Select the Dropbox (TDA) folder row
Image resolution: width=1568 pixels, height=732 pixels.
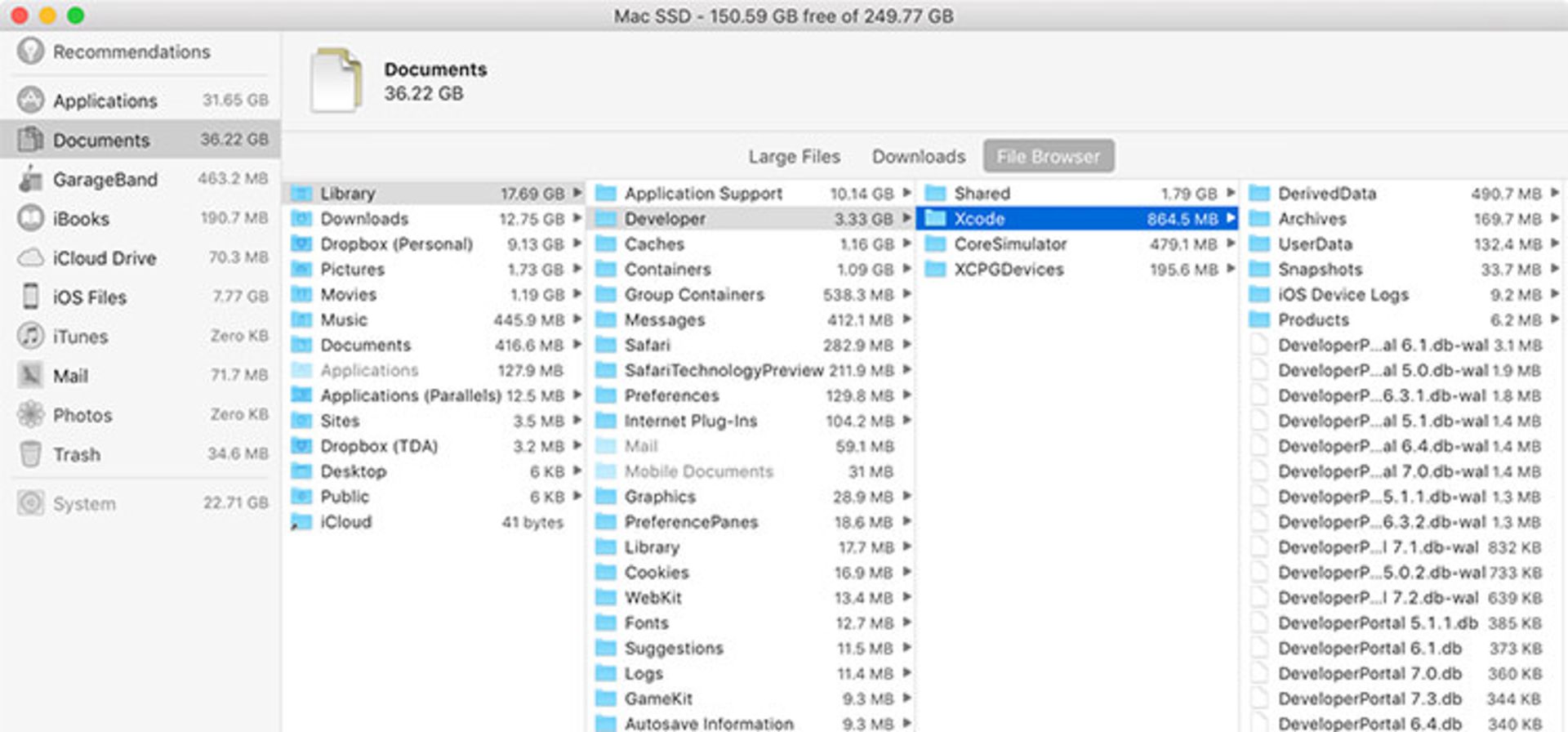(434, 446)
